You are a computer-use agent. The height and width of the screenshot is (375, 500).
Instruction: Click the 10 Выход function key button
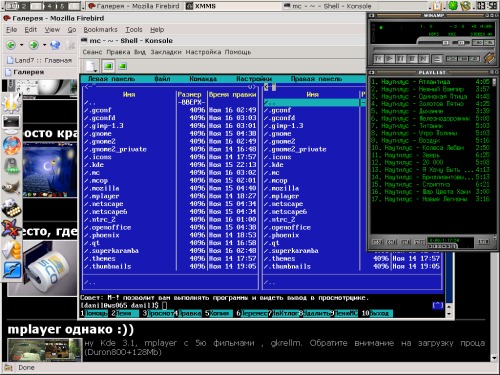tap(377, 313)
